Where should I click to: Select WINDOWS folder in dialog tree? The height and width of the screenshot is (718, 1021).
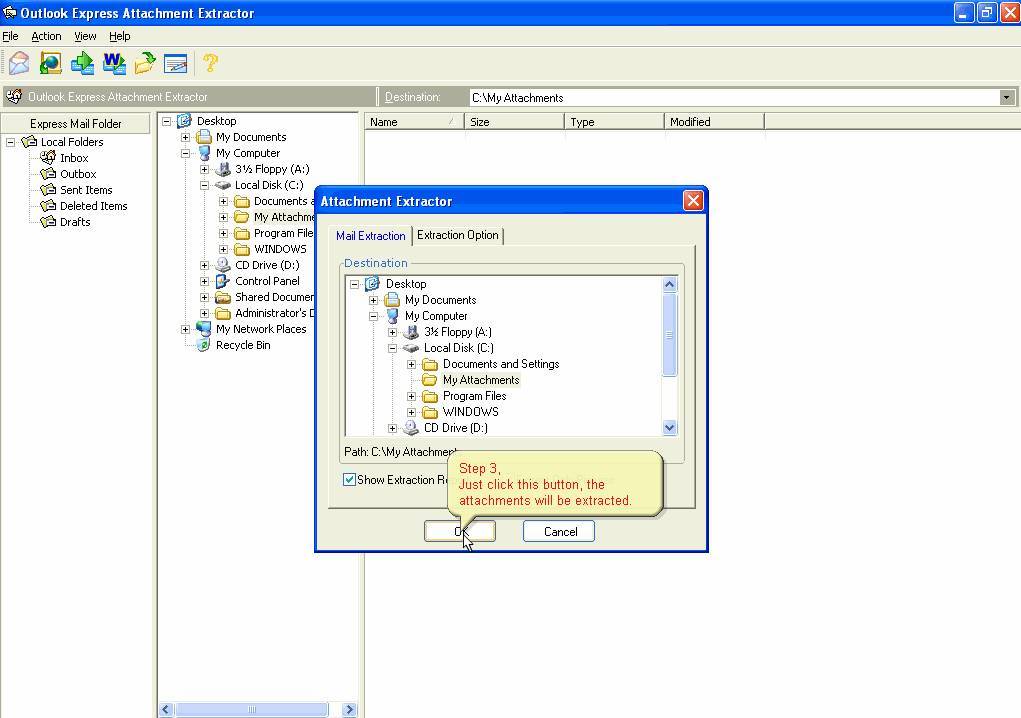point(470,412)
